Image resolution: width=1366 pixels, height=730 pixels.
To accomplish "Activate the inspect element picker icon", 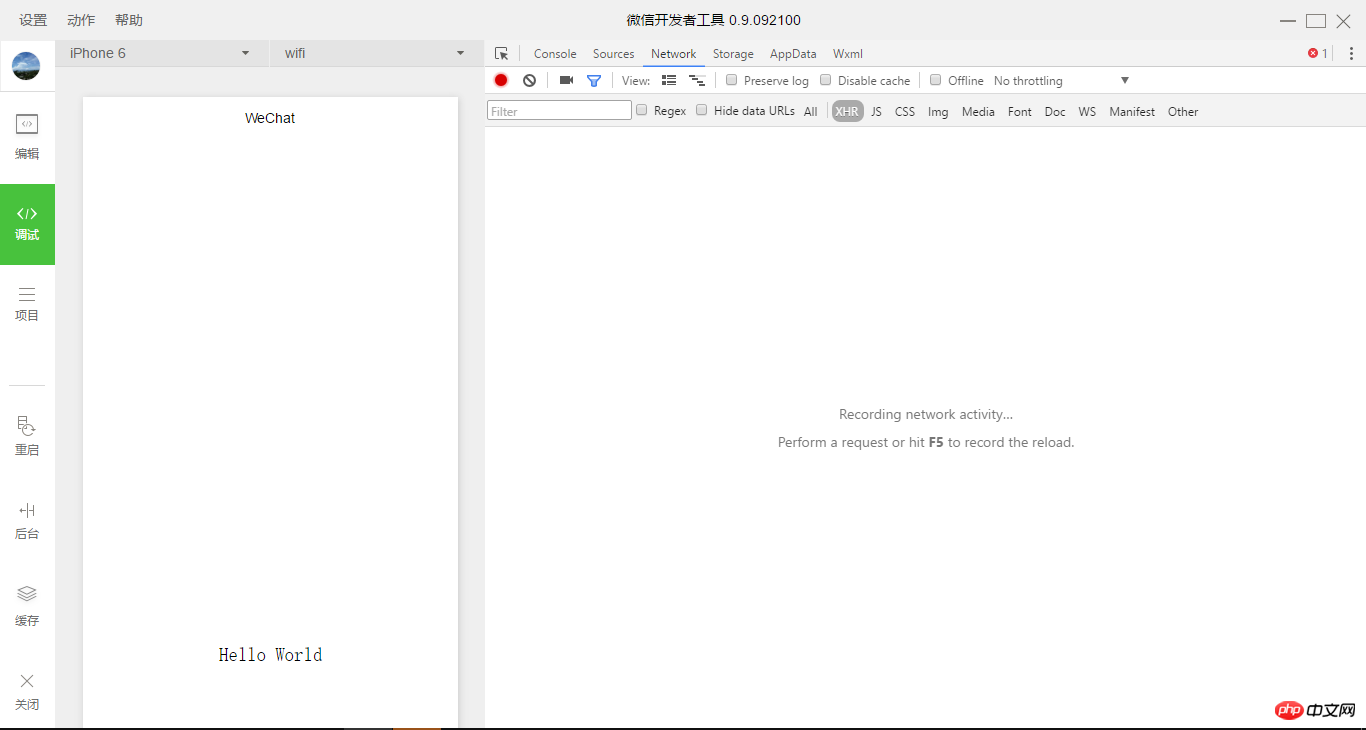I will [502, 54].
